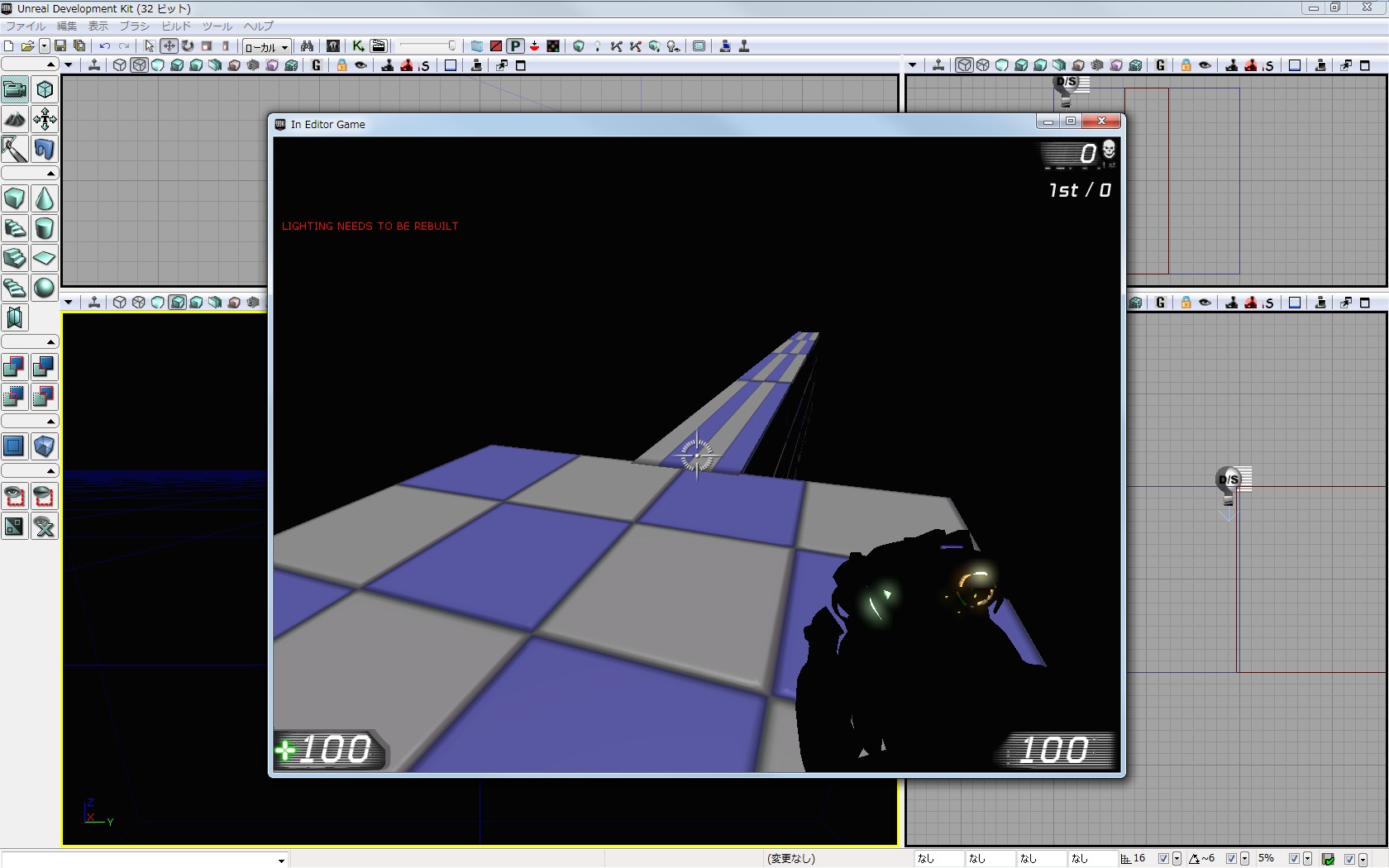
Task: Click the CSG Subtract icon
Action: point(45,367)
